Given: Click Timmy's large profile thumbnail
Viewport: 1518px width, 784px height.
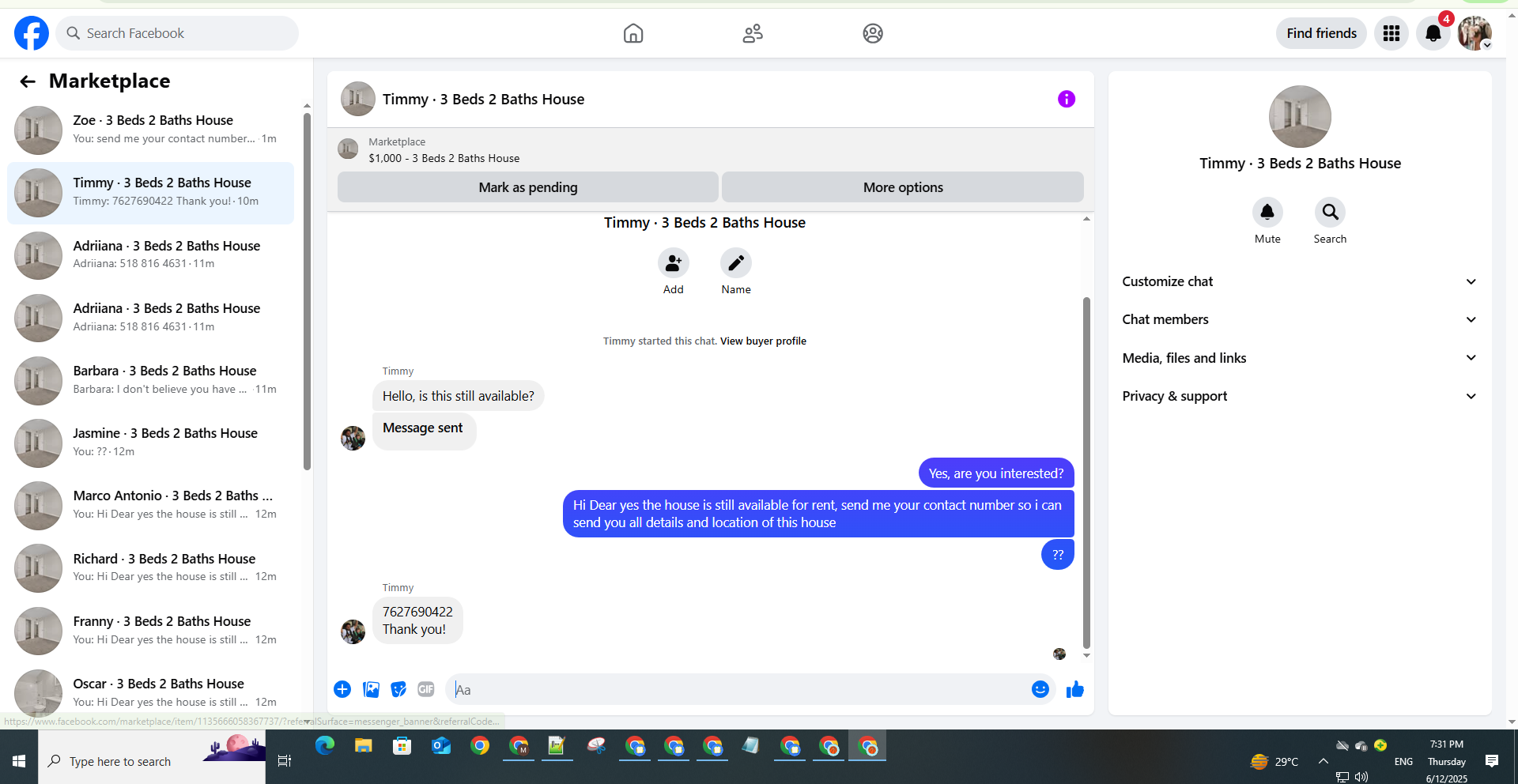Looking at the screenshot, I should coord(1300,117).
